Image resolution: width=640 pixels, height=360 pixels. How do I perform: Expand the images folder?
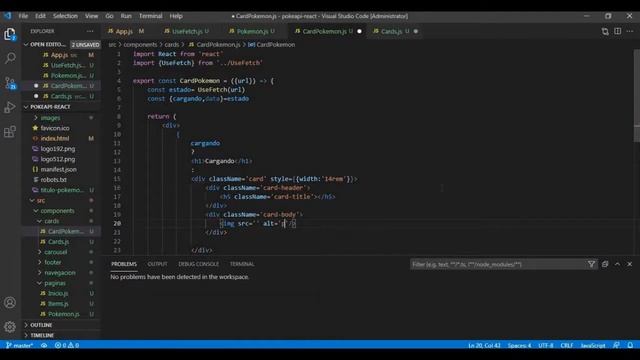[x=50, y=118]
